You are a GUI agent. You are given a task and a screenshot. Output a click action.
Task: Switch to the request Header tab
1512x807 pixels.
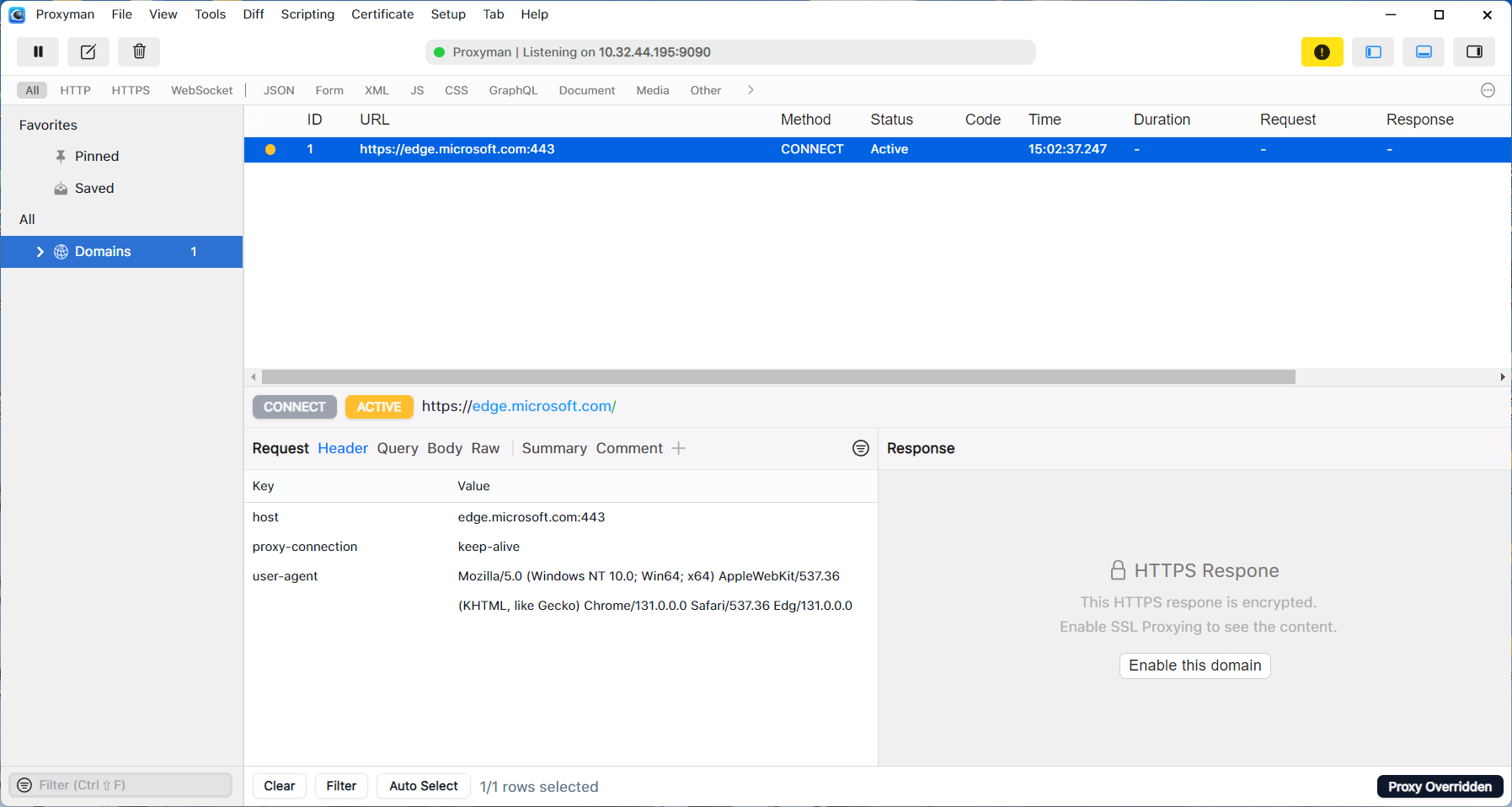343,448
